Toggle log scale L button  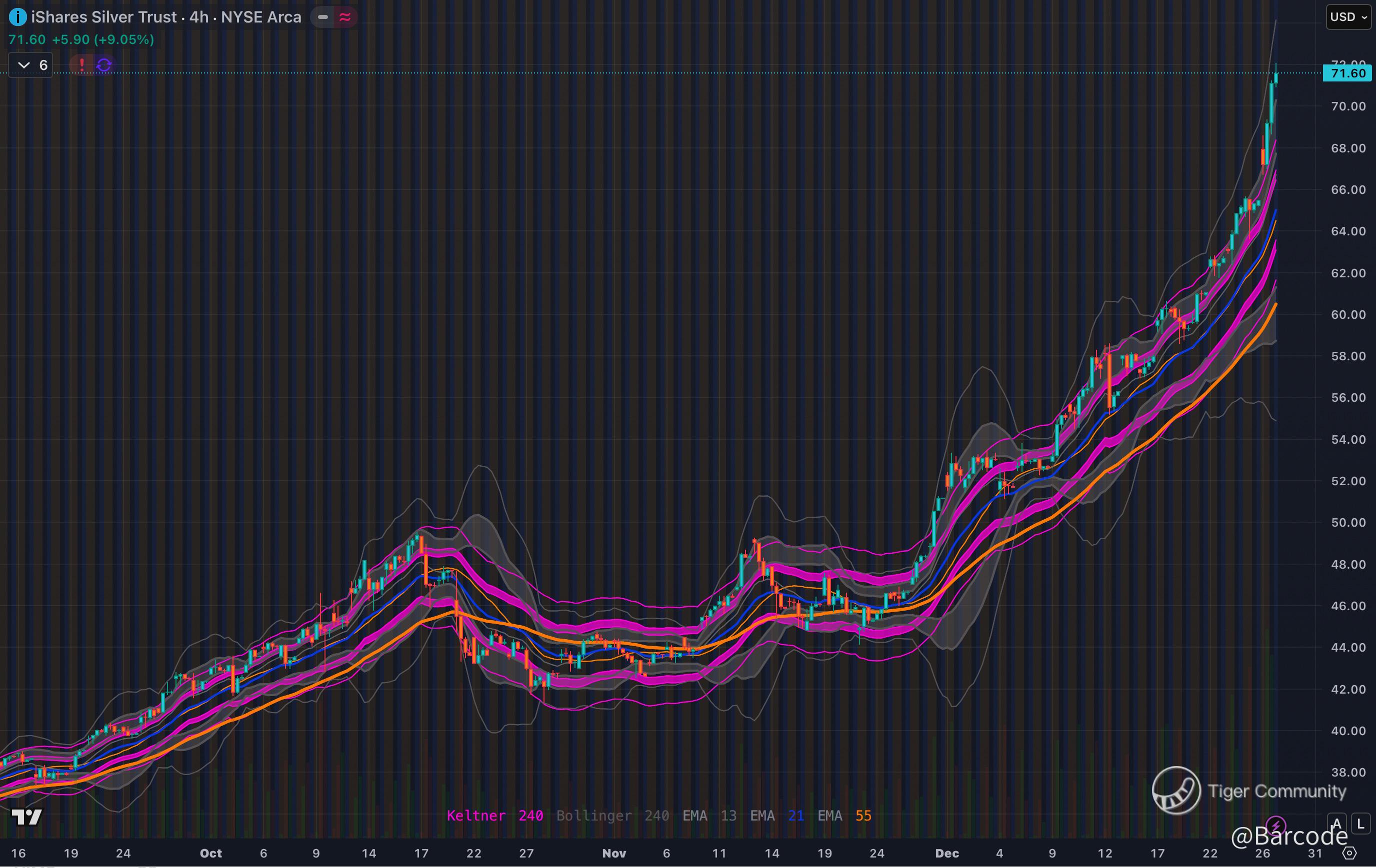click(1360, 824)
